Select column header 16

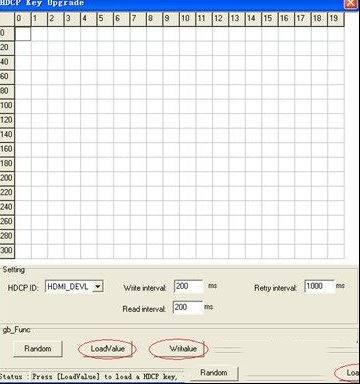coord(286,19)
